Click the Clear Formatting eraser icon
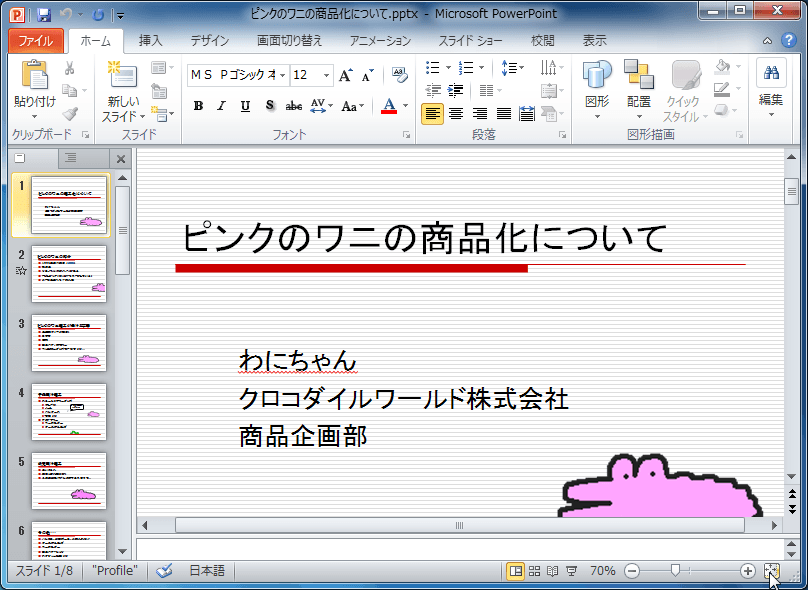 pos(399,75)
